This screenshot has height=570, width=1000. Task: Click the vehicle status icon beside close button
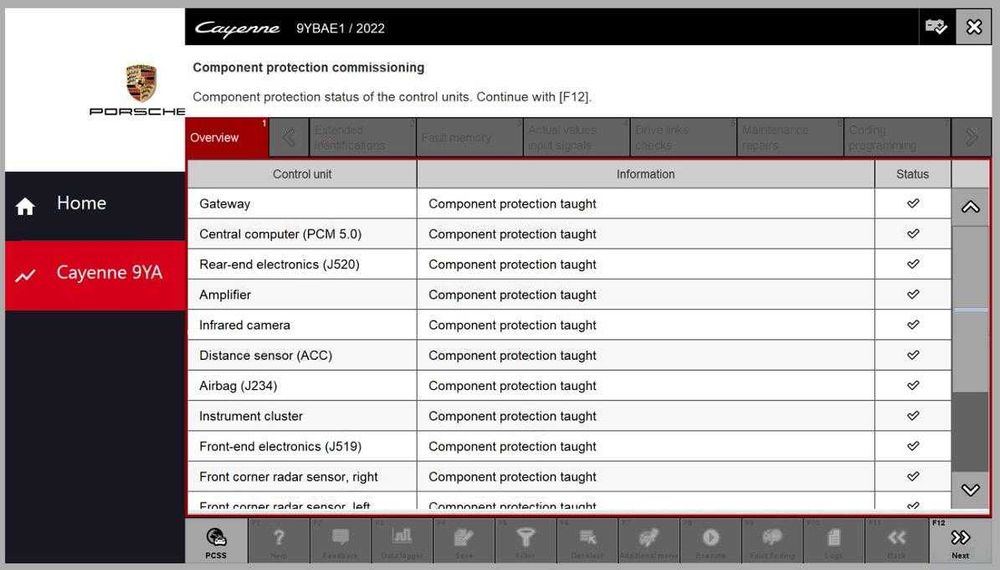[936, 27]
